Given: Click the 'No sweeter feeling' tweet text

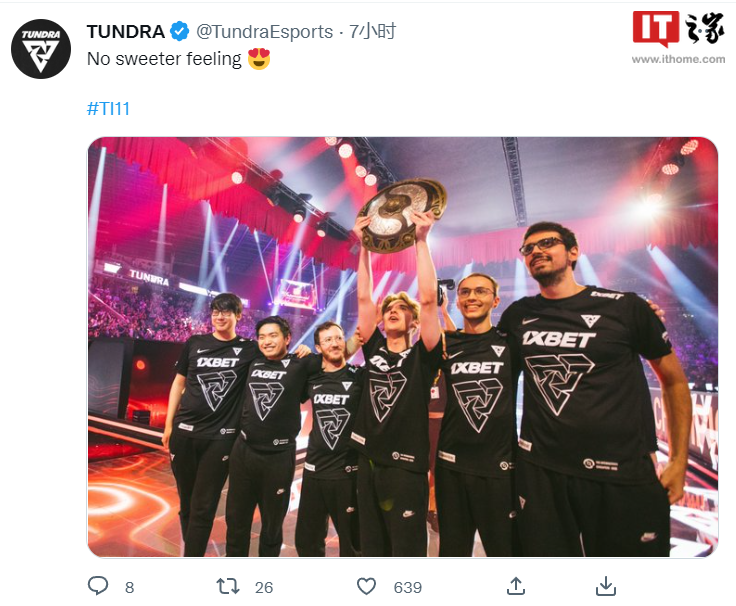Looking at the screenshot, I should coord(164,59).
